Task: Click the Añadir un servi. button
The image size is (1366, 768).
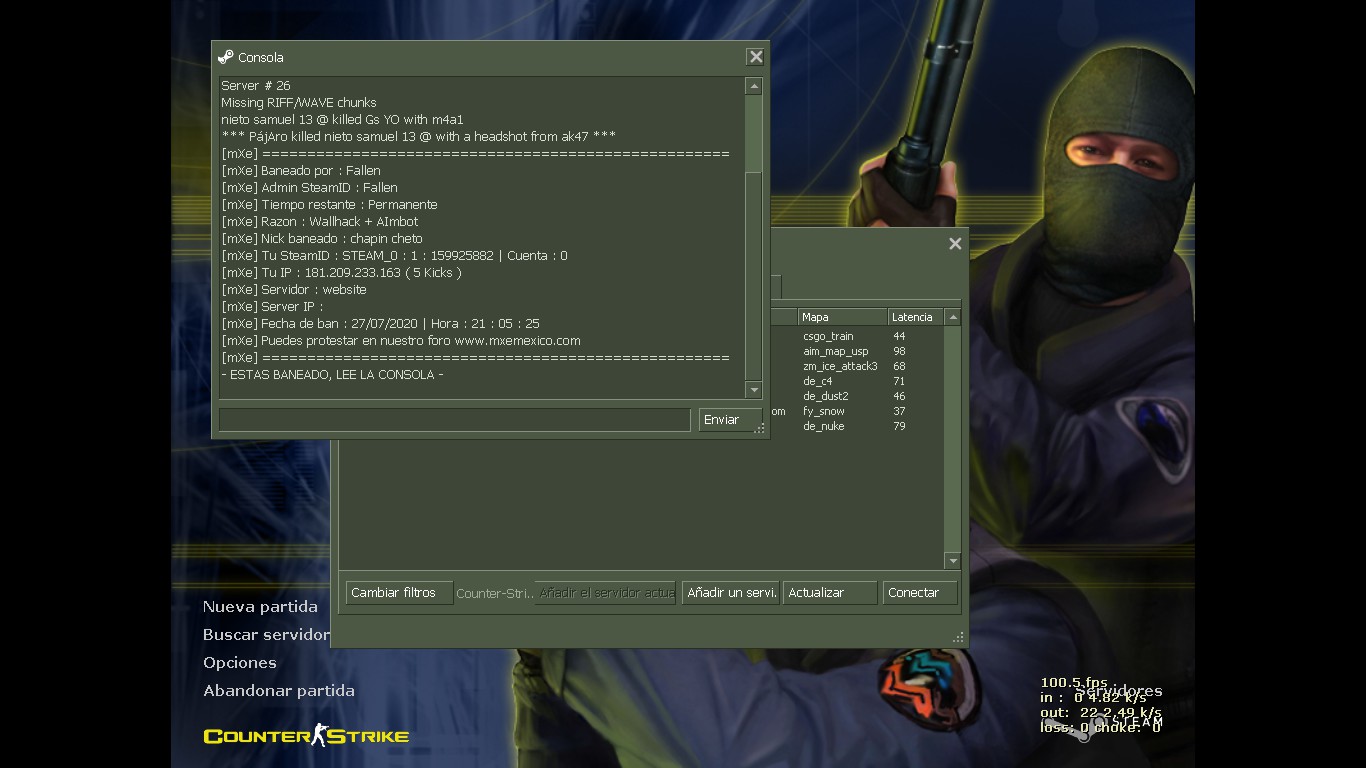Action: 731,593
